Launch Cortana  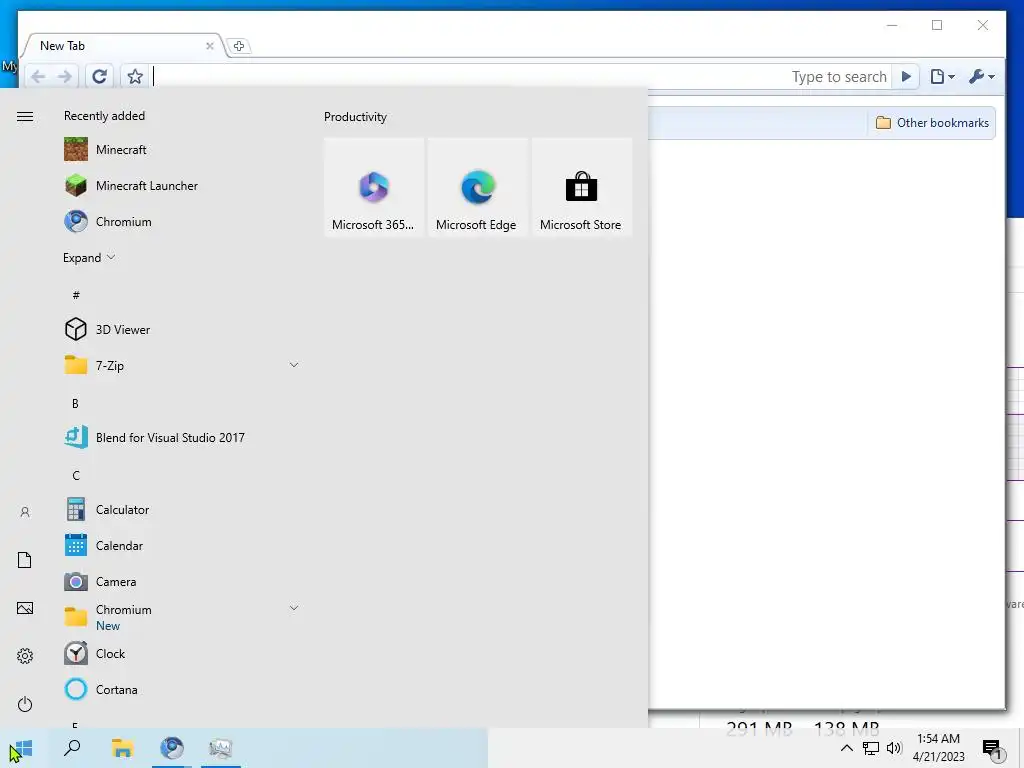[x=101, y=689]
